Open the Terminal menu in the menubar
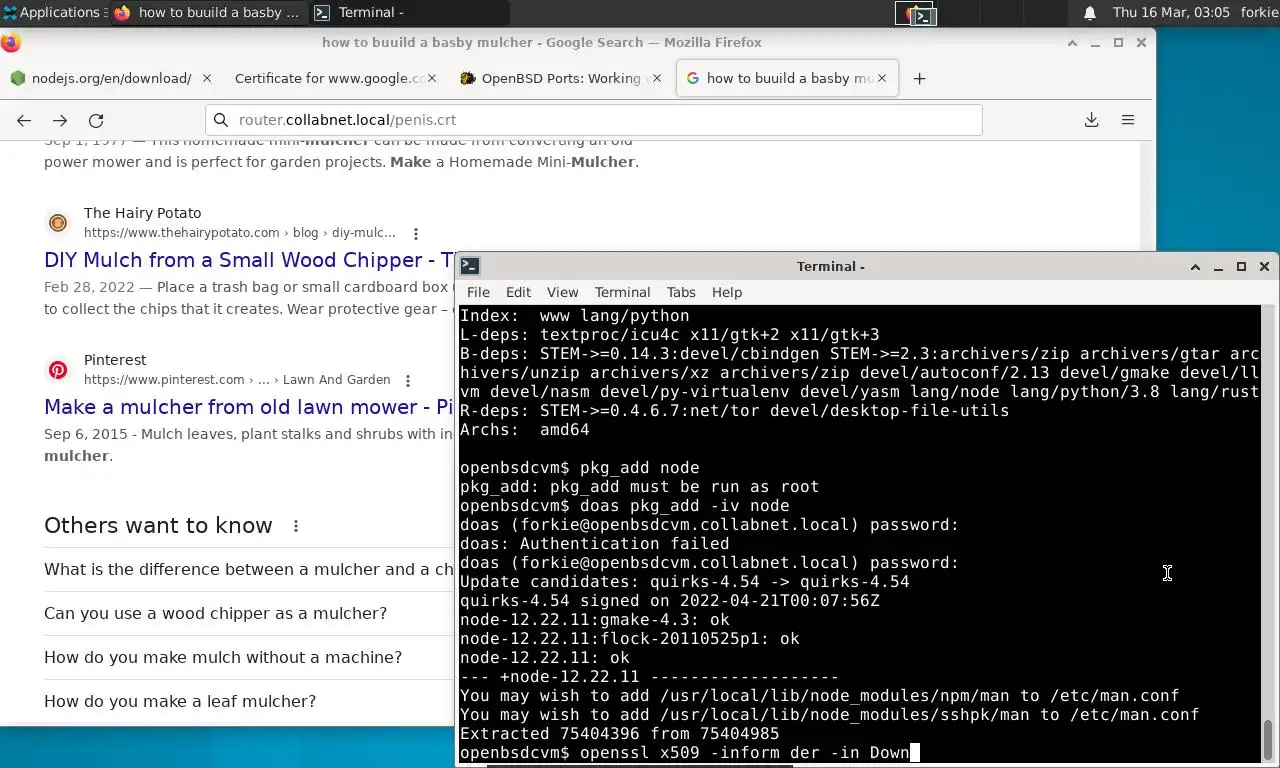Screen dimensions: 1280x768 (622, 292)
